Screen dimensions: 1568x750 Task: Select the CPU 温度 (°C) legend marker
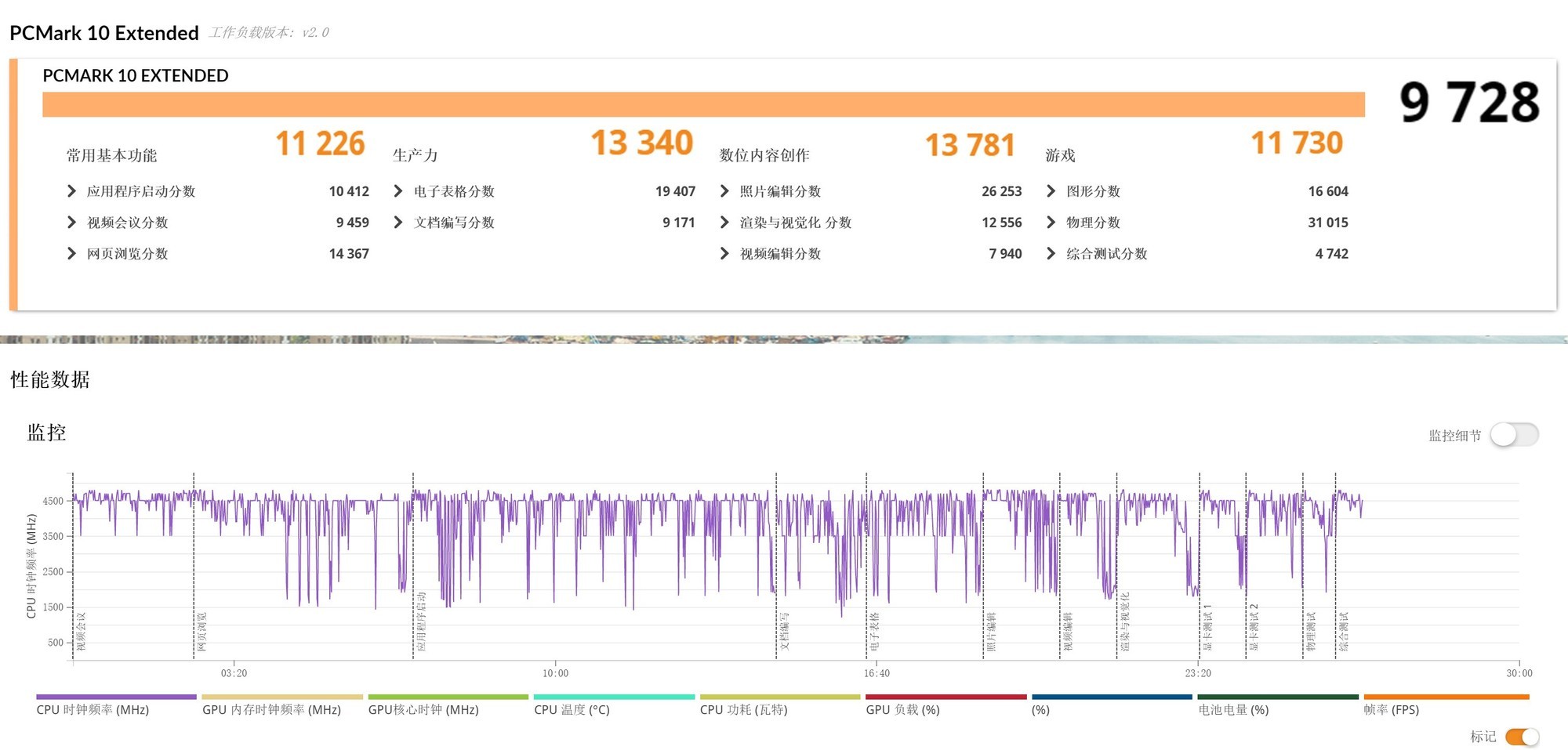tap(613, 697)
